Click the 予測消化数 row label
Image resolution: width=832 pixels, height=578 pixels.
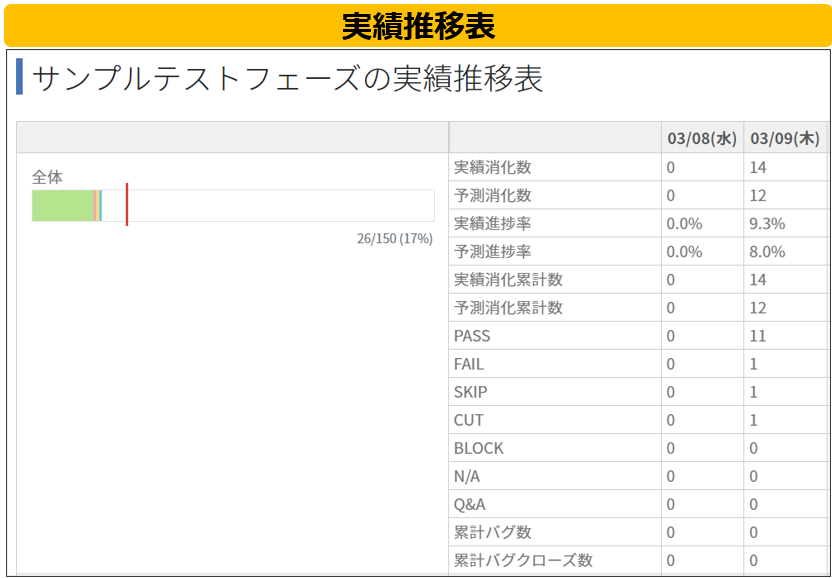click(x=492, y=195)
